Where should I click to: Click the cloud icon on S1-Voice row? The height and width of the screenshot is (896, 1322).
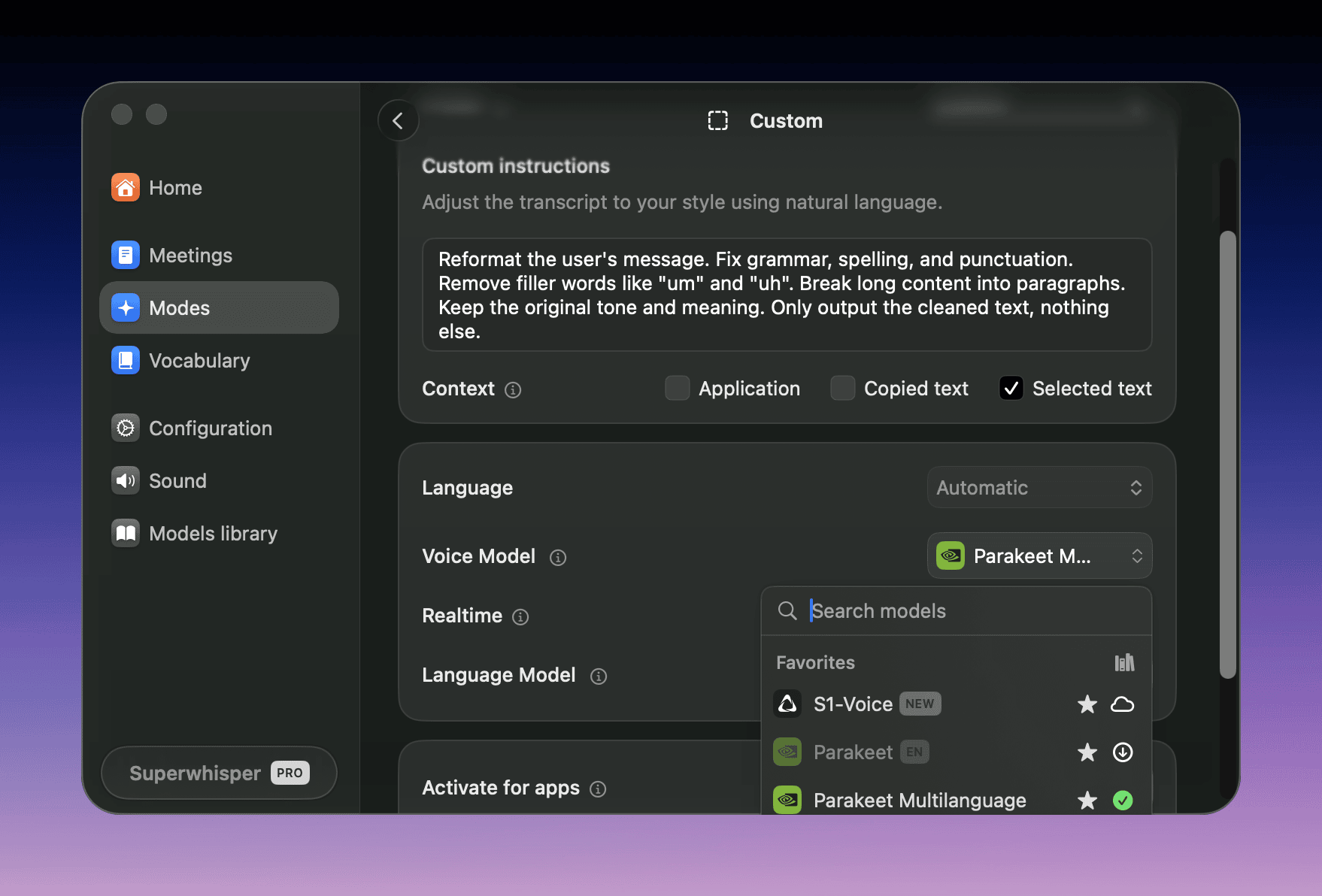click(1123, 704)
